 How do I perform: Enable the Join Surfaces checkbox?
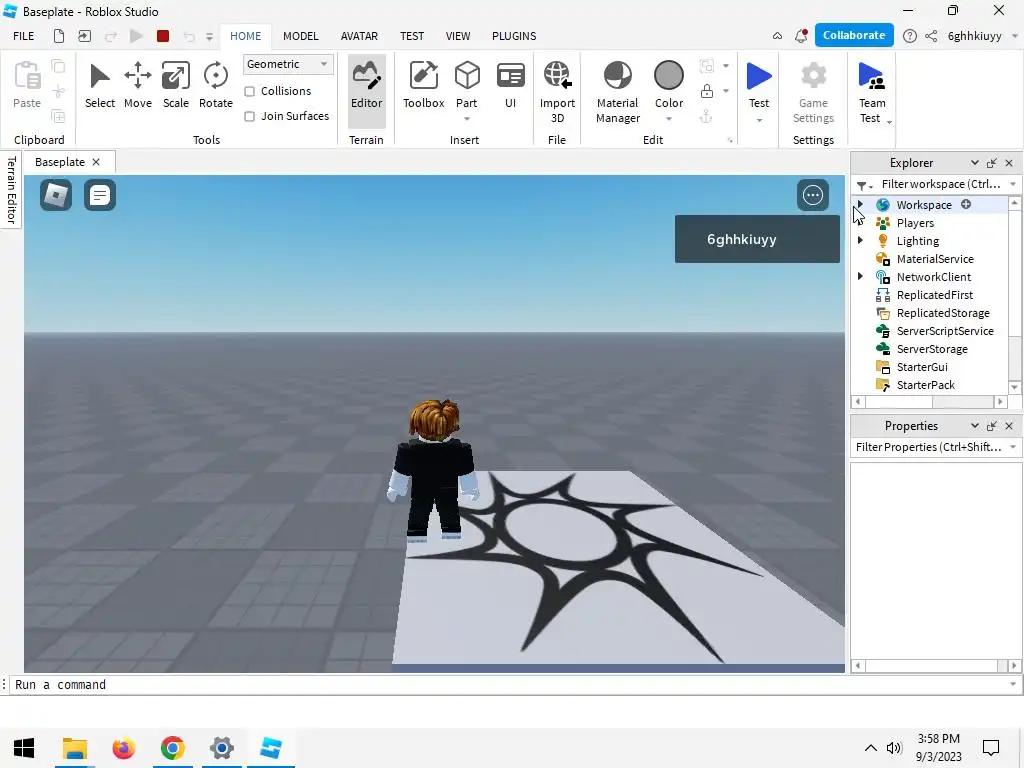[249, 116]
